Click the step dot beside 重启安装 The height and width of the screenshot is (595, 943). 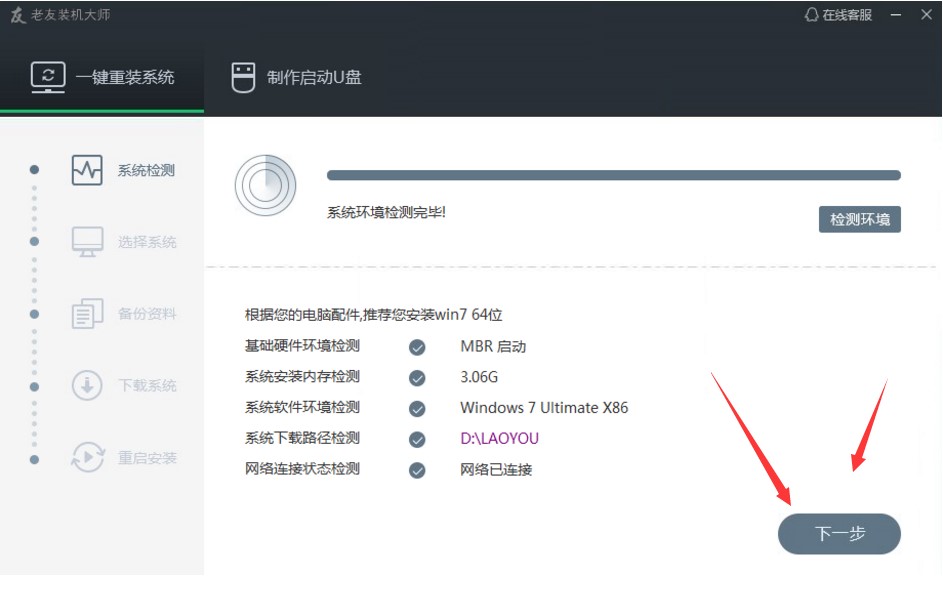[34, 460]
